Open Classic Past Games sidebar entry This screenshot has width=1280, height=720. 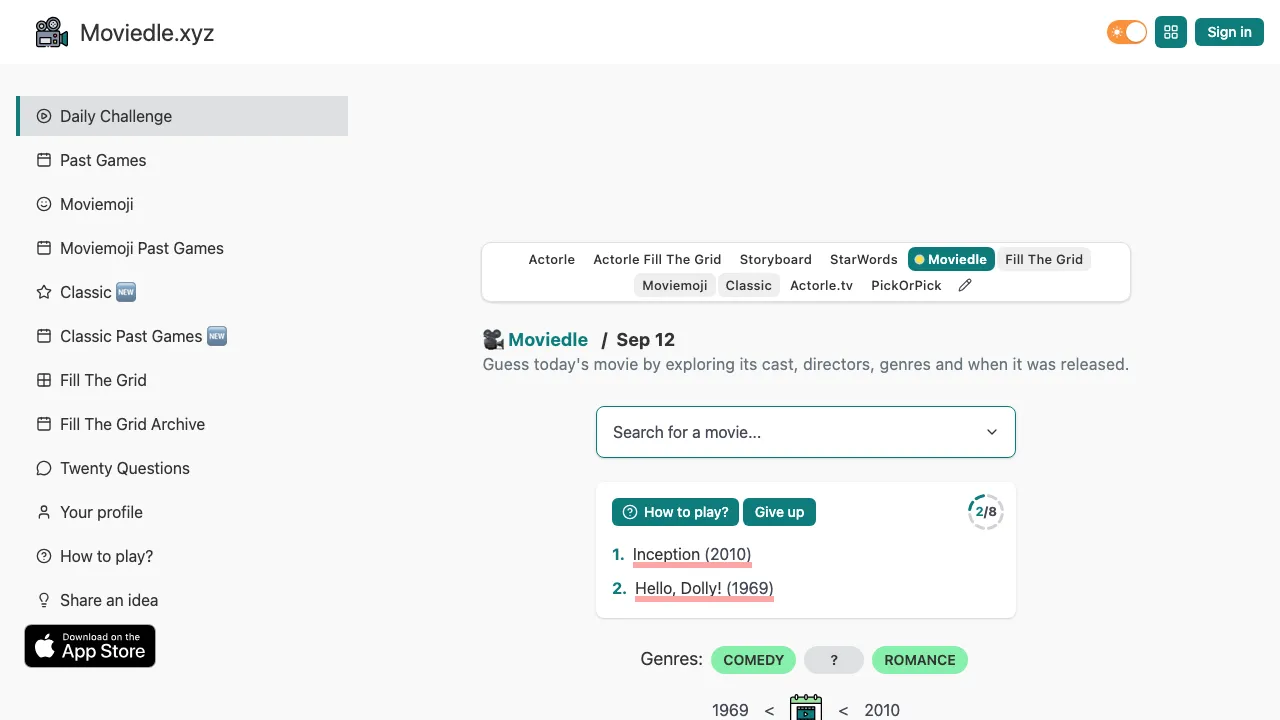182,336
